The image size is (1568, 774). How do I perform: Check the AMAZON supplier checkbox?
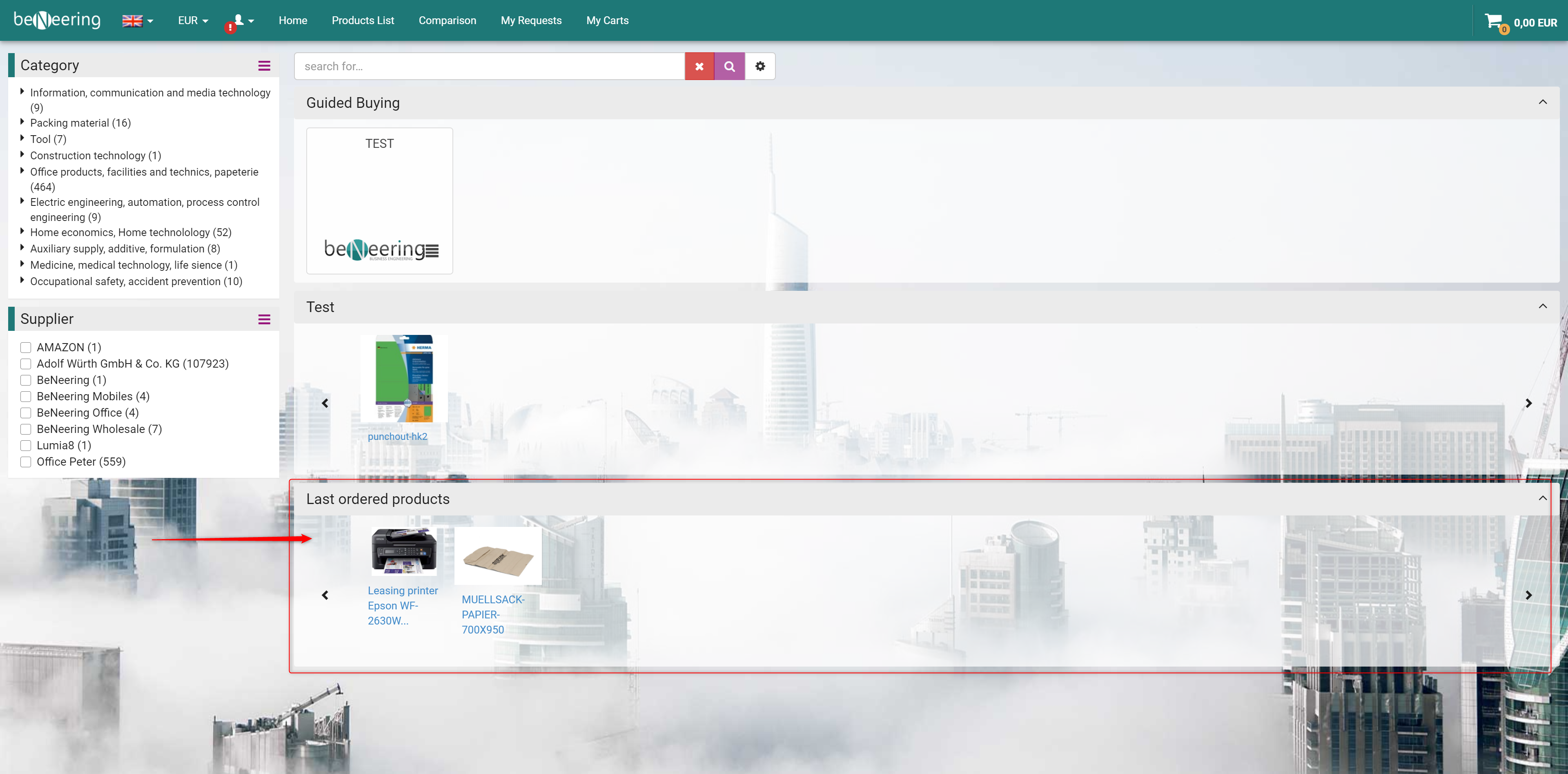point(26,348)
